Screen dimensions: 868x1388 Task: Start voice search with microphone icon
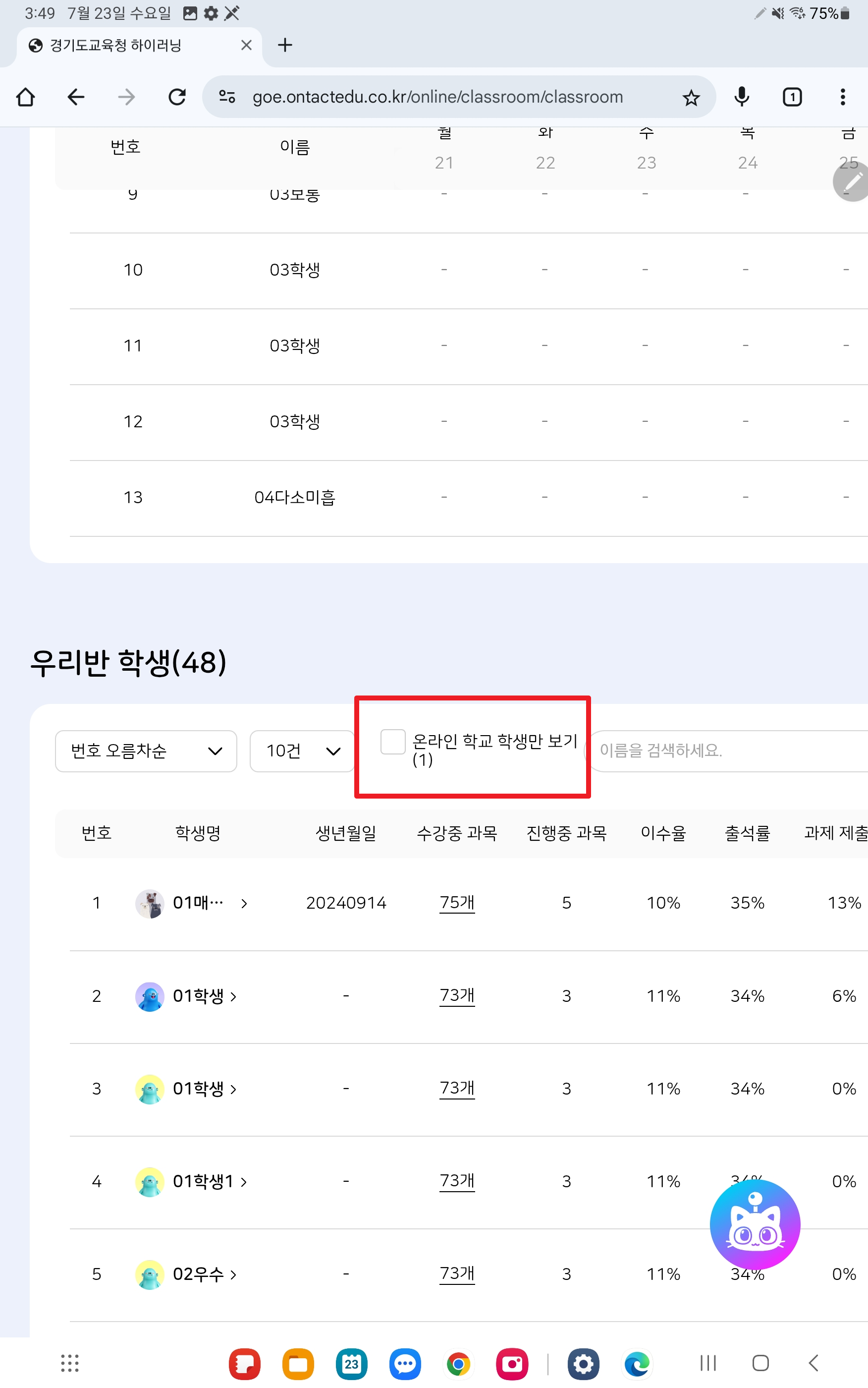[742, 97]
